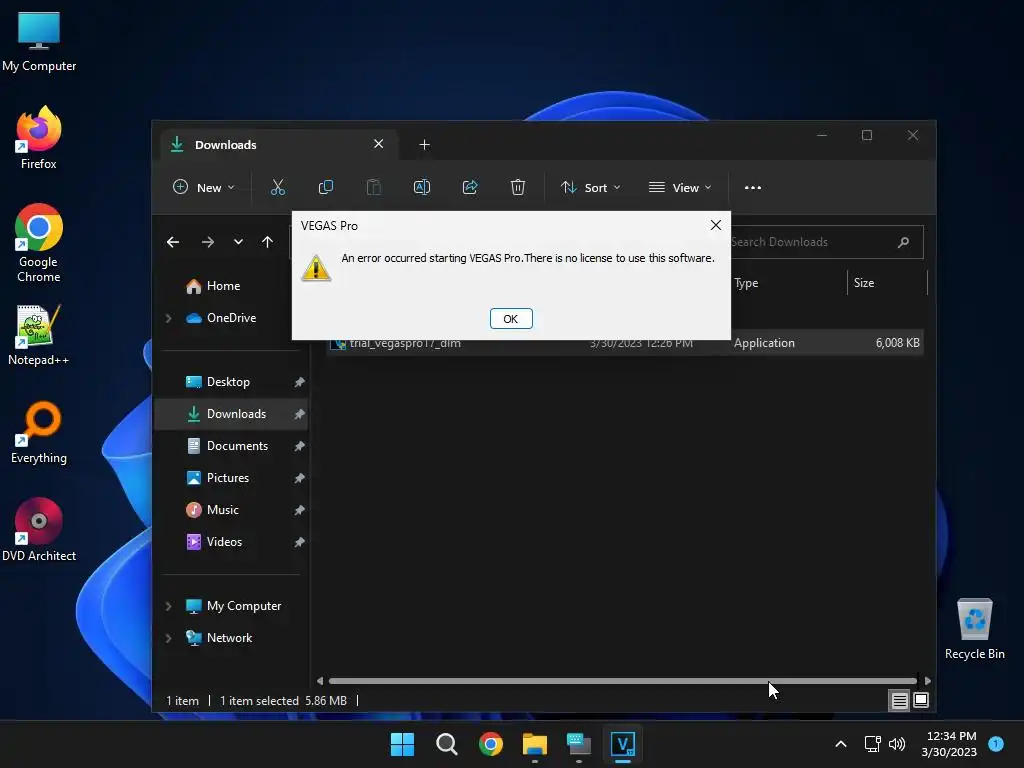Click the 6,008 KB size cell
The image size is (1024, 768).
(897, 343)
